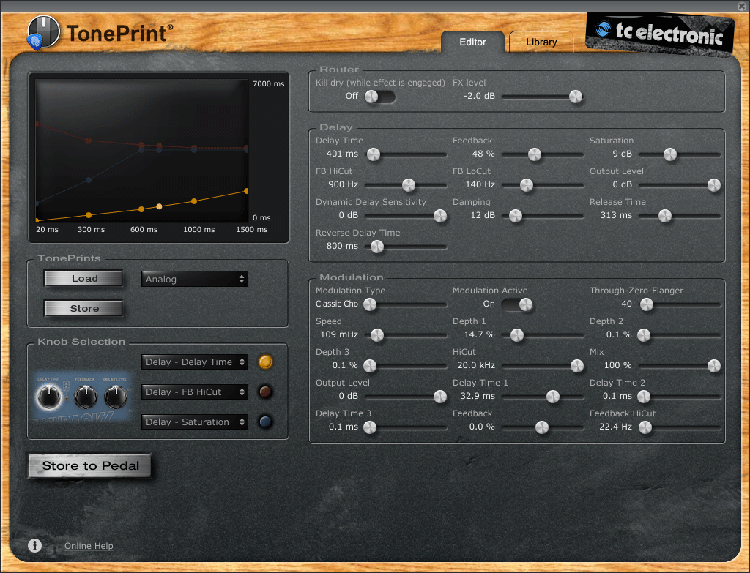The width and height of the screenshot is (750, 573).
Task: Click the blue curve point near 320 ms
Action: click(x=88, y=180)
